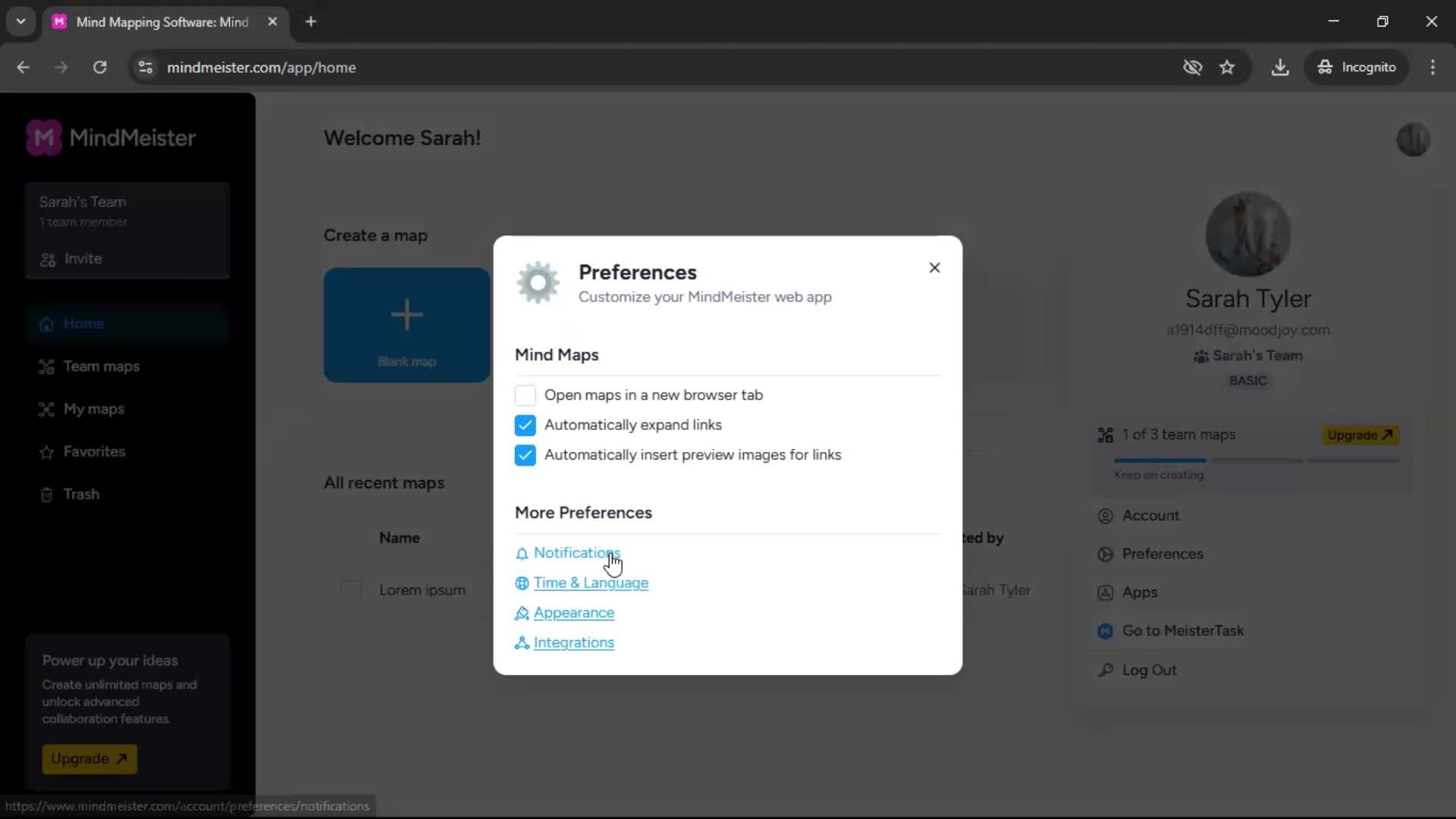Close the Mind Mapping Software tab
1456x819 pixels.
point(272,22)
